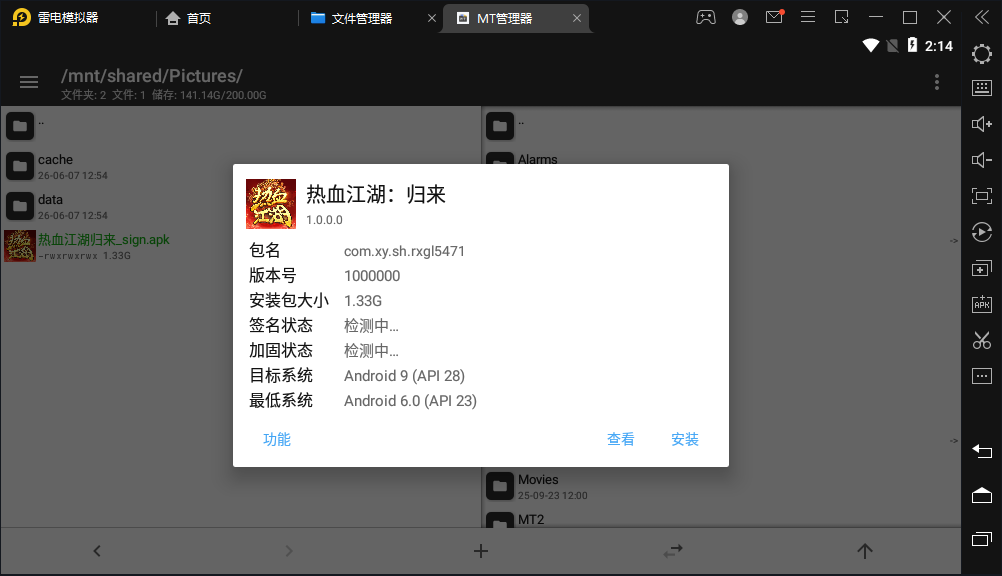The height and width of the screenshot is (576, 1002).
Task: Open the Movies folder in right pane
Action: click(721, 486)
